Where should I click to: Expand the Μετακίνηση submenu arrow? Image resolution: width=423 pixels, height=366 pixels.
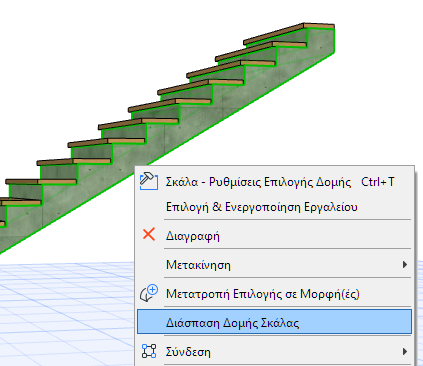[x=405, y=265]
